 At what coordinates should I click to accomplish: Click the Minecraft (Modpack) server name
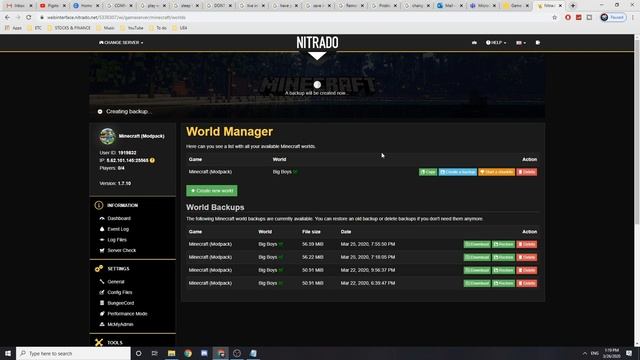coord(141,136)
